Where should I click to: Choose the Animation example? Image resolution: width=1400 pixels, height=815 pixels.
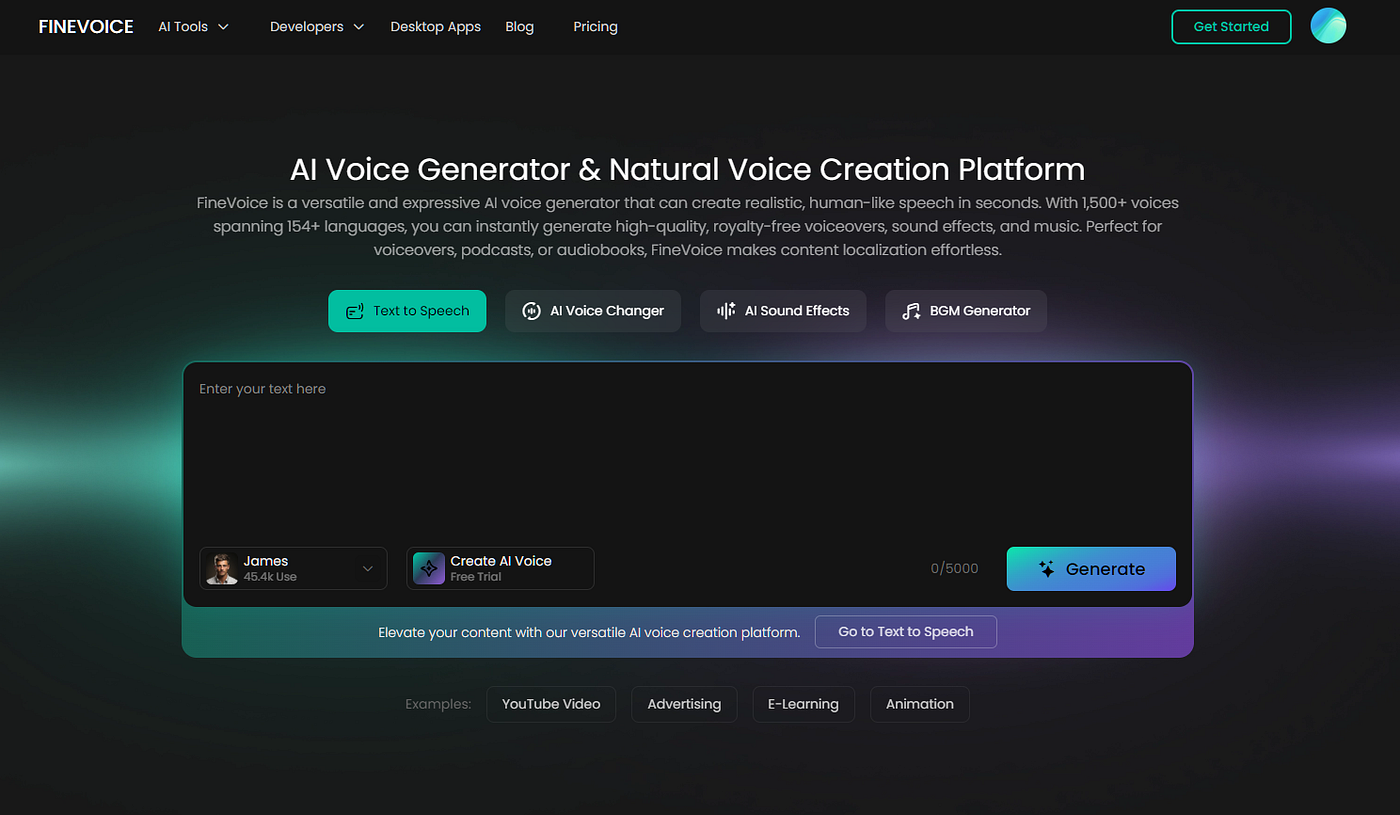tap(920, 704)
